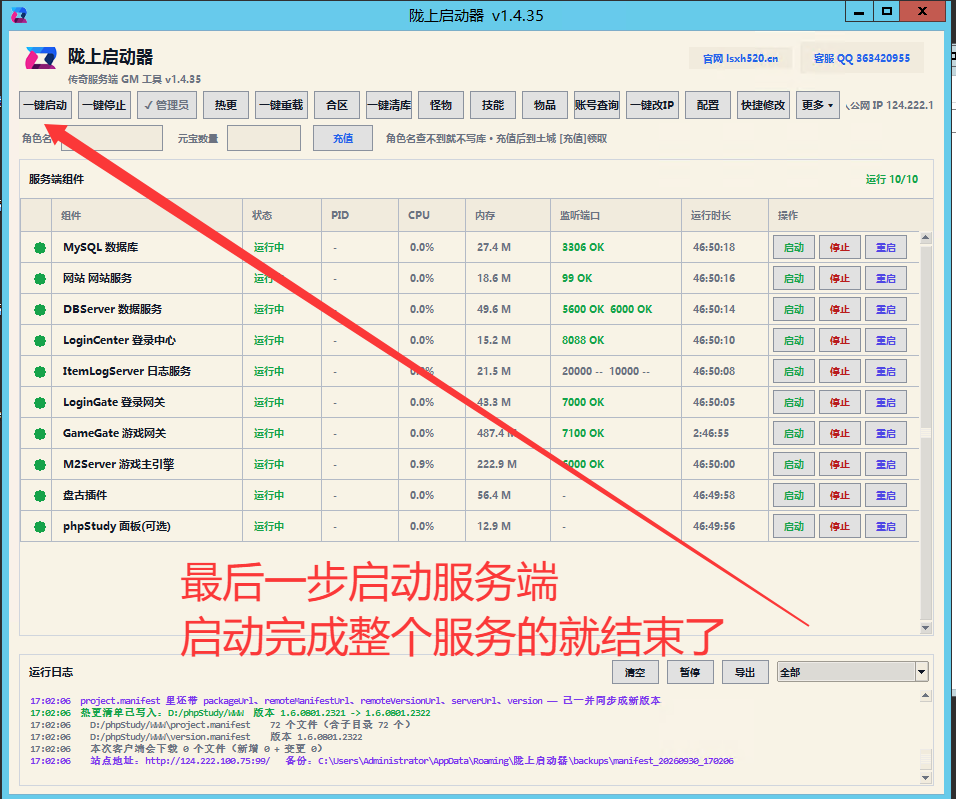Screen dimensions: 956x799
Task: Click the 运行 10/10 status text
Action: [x=891, y=179]
